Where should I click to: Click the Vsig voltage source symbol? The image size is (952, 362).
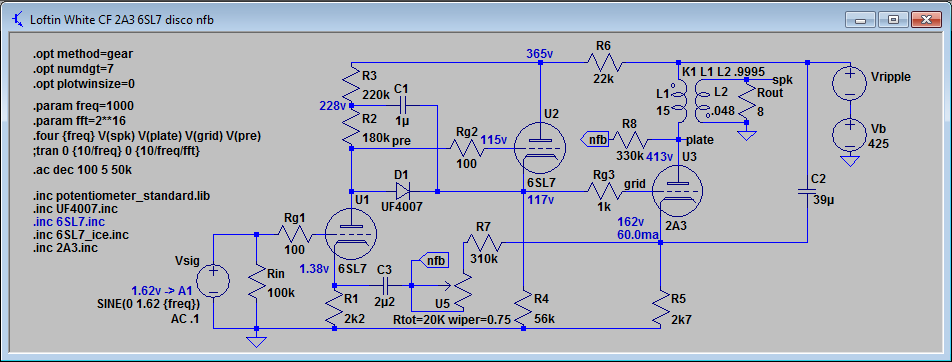point(213,281)
